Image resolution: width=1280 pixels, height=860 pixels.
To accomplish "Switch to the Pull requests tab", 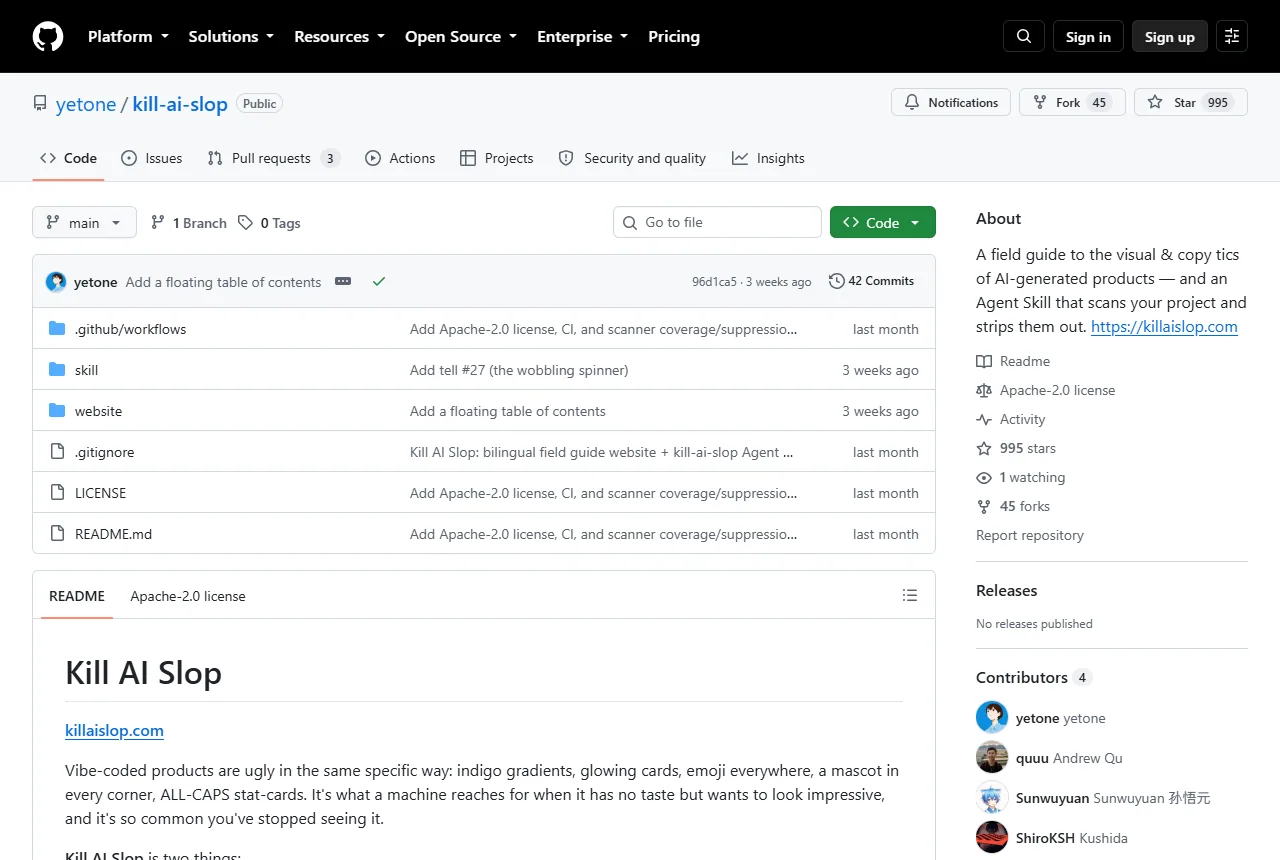I will coord(273,158).
